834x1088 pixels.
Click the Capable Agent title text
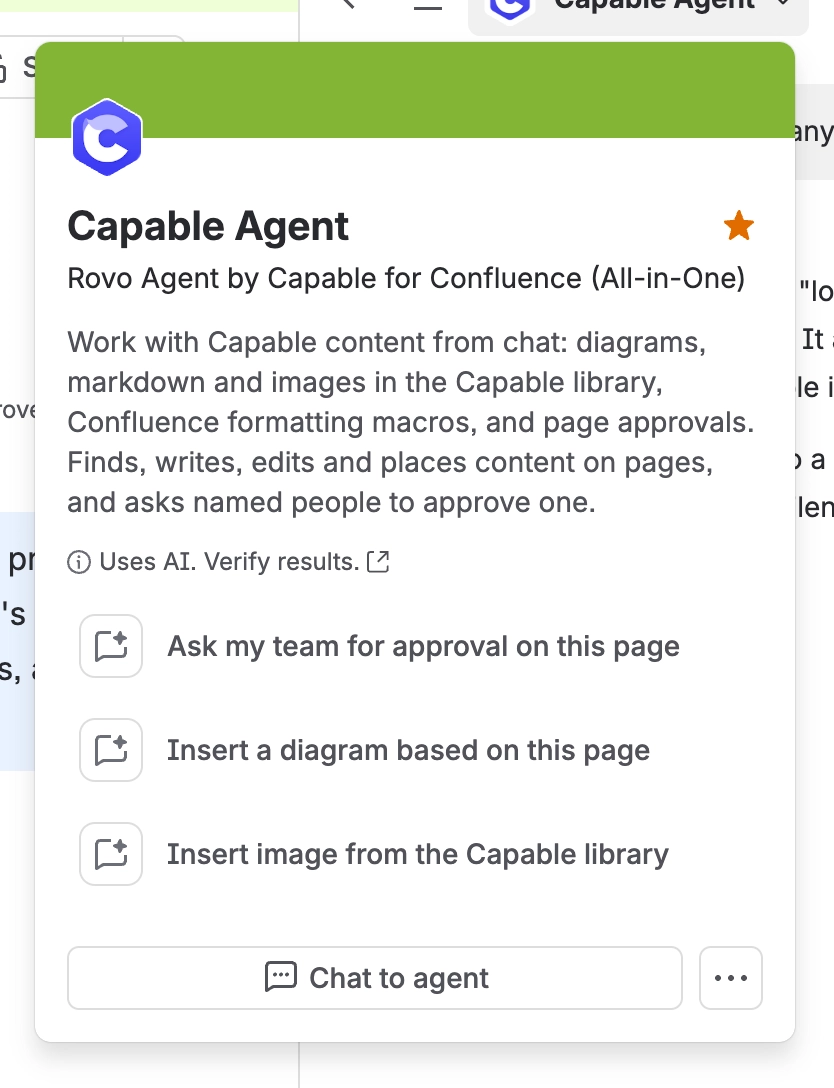(208, 227)
